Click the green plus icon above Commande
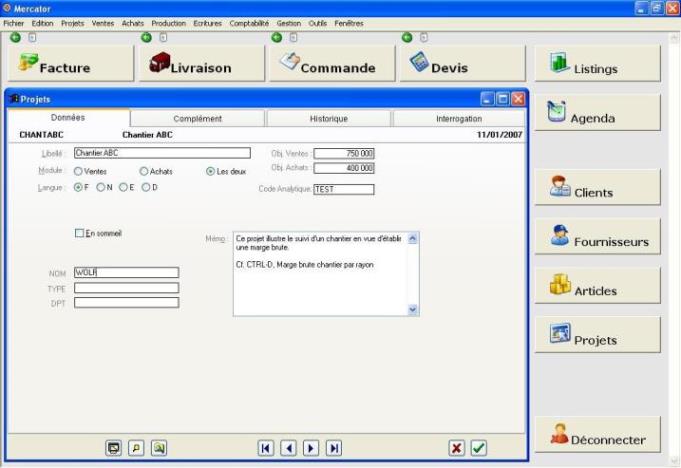681x468 pixels. tap(277, 38)
